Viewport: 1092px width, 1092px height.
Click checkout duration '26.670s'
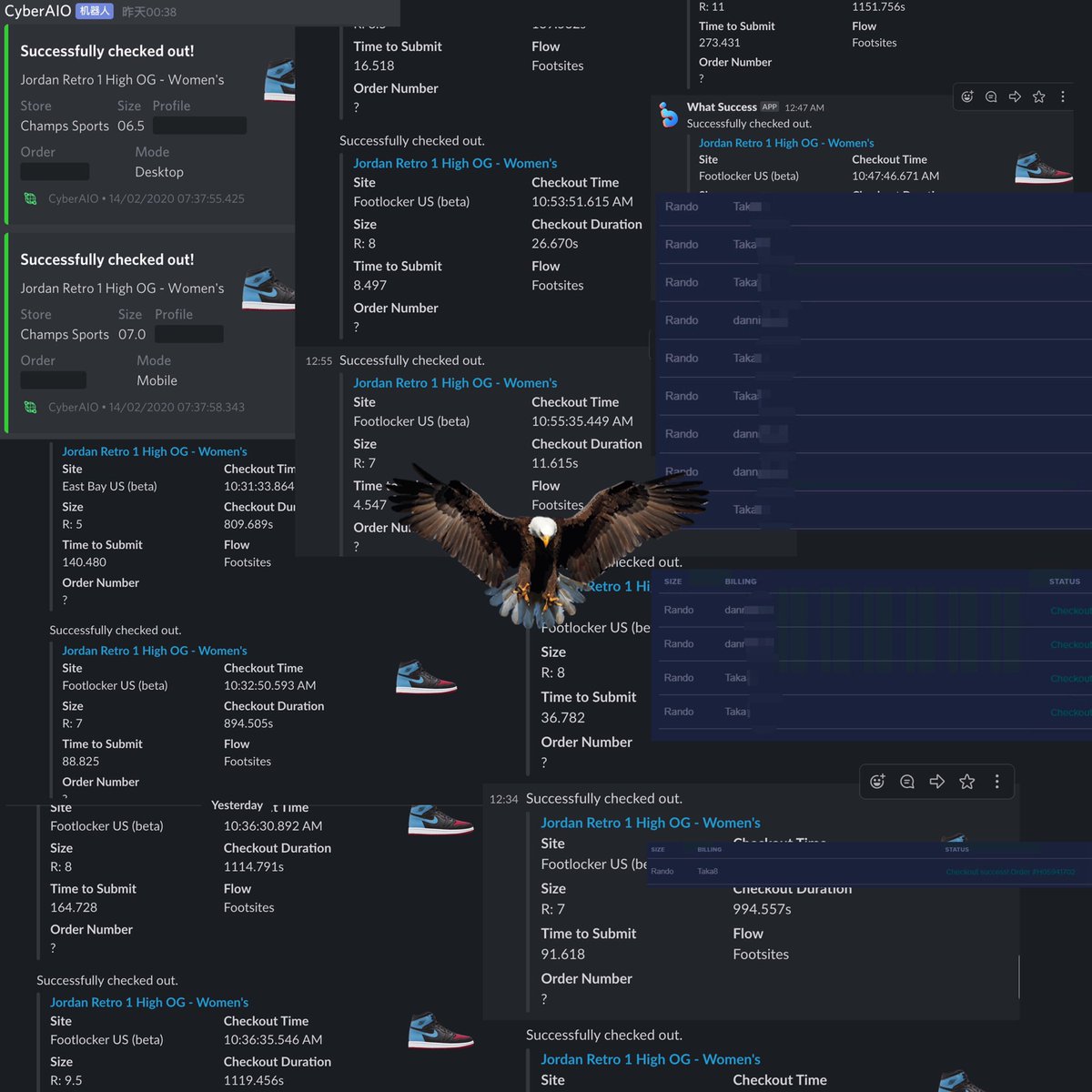click(x=555, y=244)
